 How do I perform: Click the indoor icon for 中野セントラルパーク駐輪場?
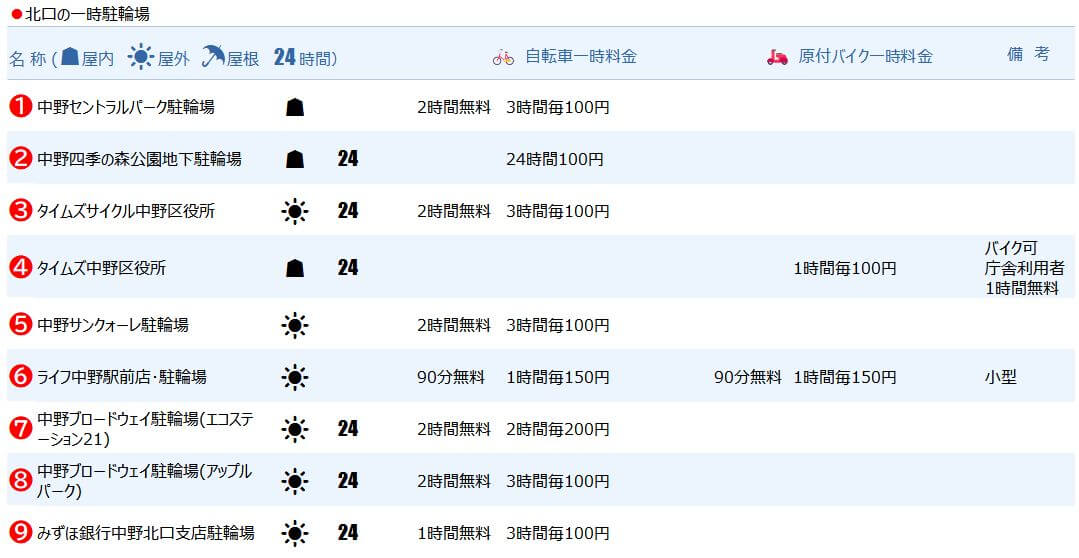tap(294, 107)
